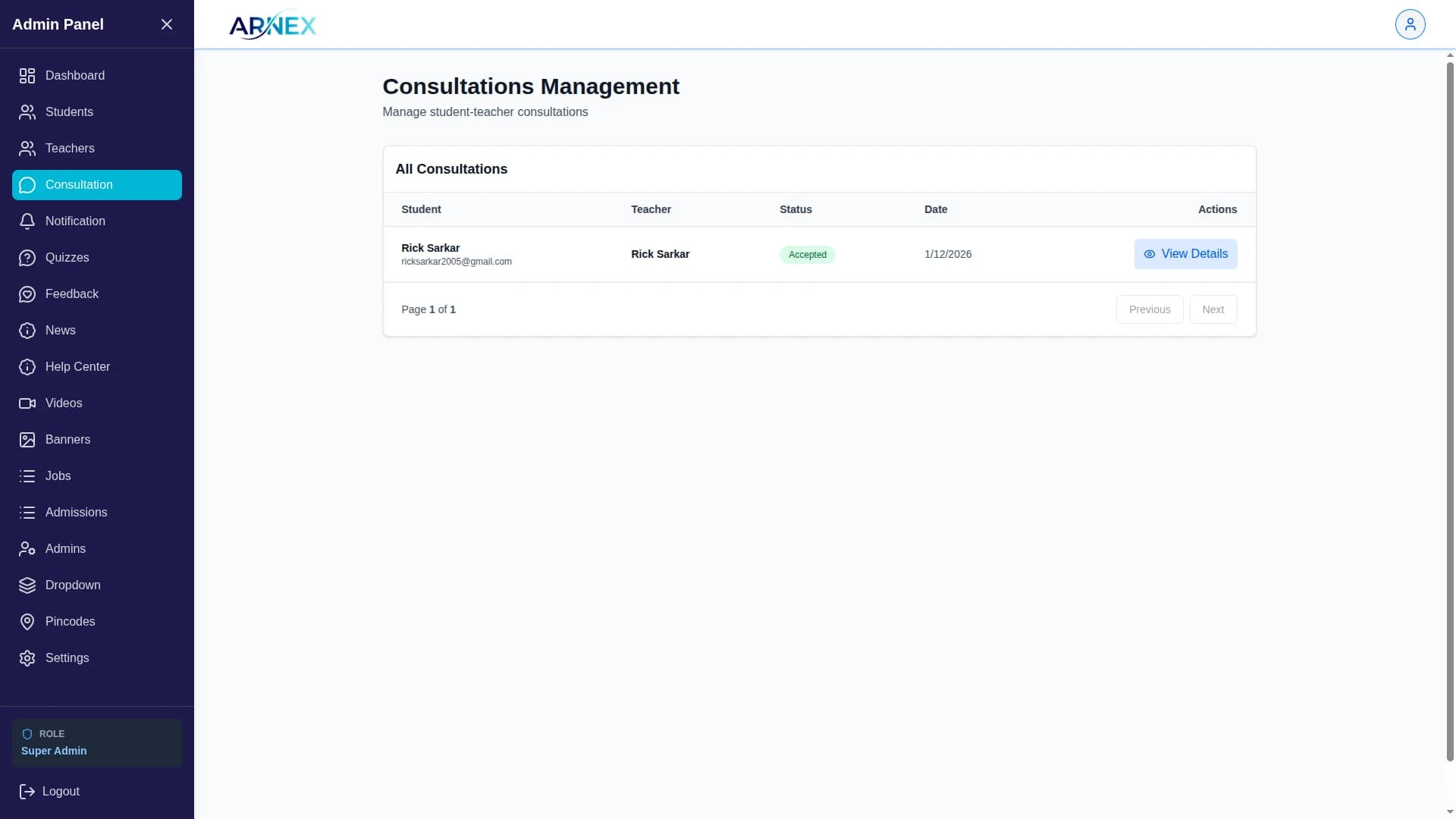The image size is (1456, 819).
Task: View Details for Rick Sarkar consultation
Action: tap(1185, 254)
